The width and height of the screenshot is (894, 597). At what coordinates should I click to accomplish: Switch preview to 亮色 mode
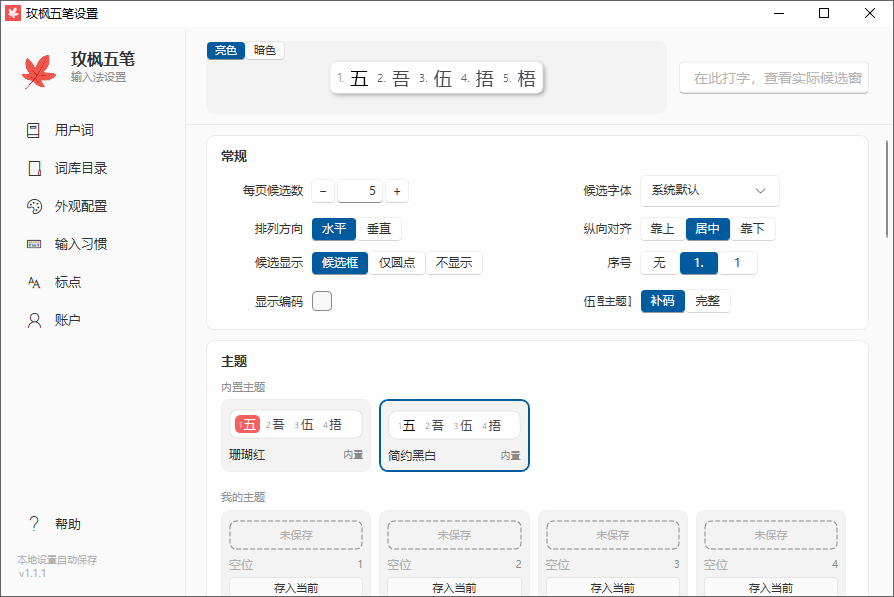[226, 50]
